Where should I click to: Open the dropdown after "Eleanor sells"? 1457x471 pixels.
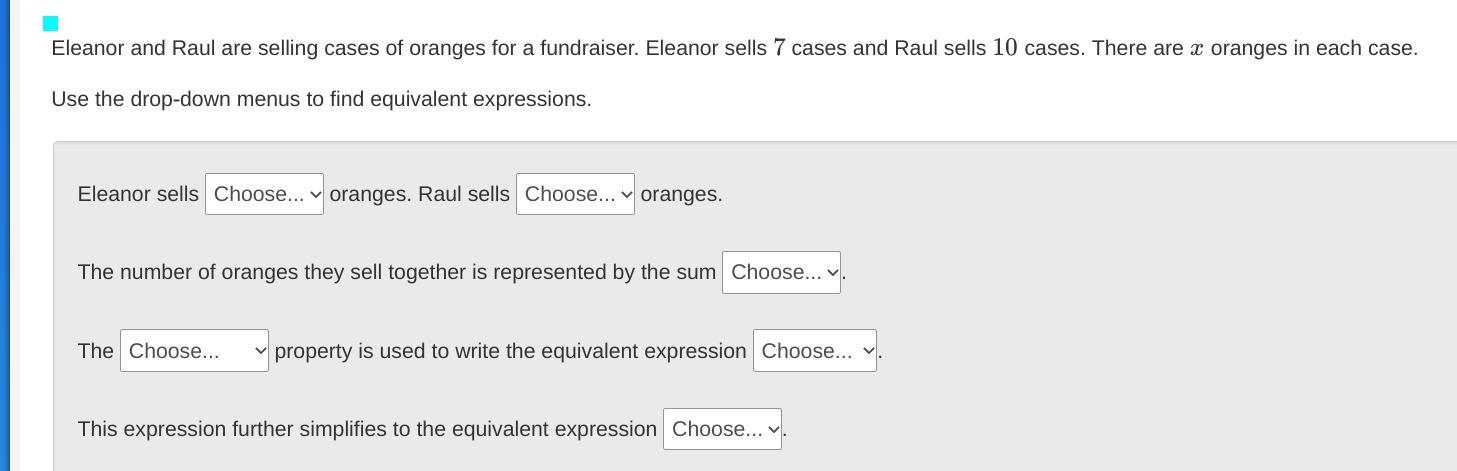pyautogui.click(x=264, y=194)
